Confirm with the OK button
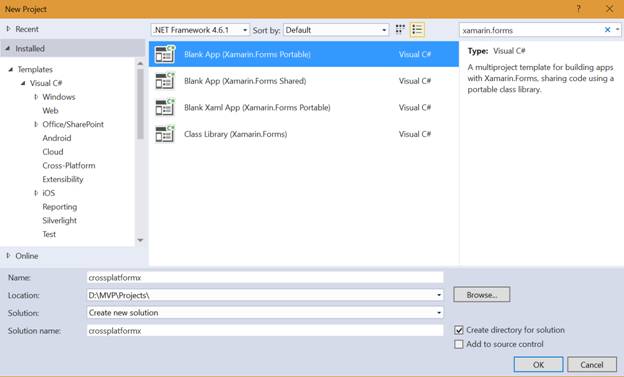Screen dimensions: 624x377 (538, 364)
